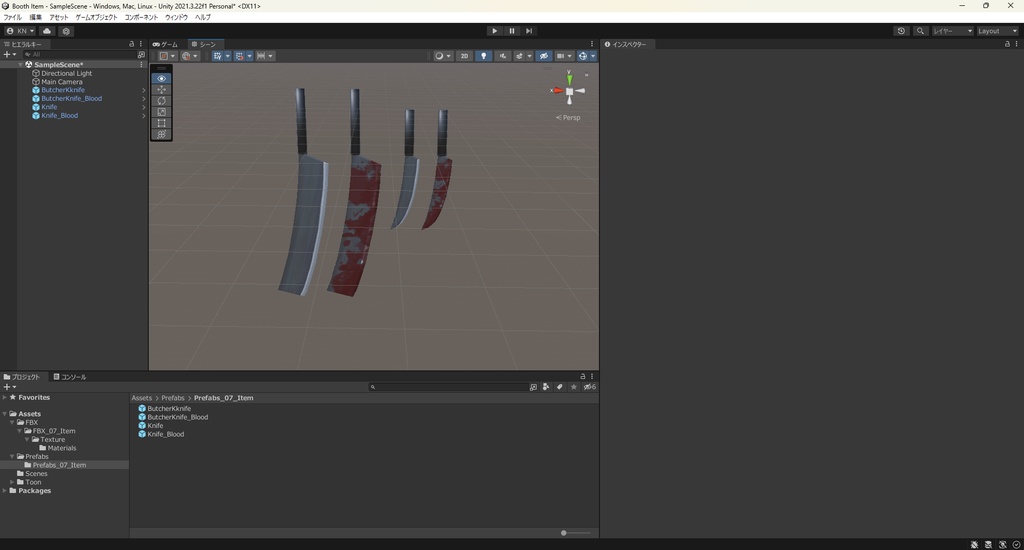This screenshot has height=550, width=1024.
Task: Open the Hierarchy panel three-dot menu
Action: (x=140, y=44)
